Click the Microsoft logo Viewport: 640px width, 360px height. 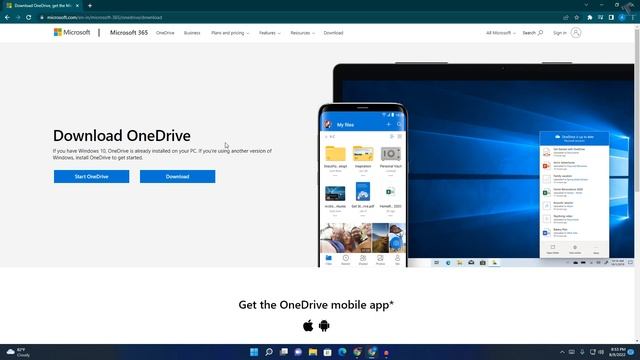(72, 32)
